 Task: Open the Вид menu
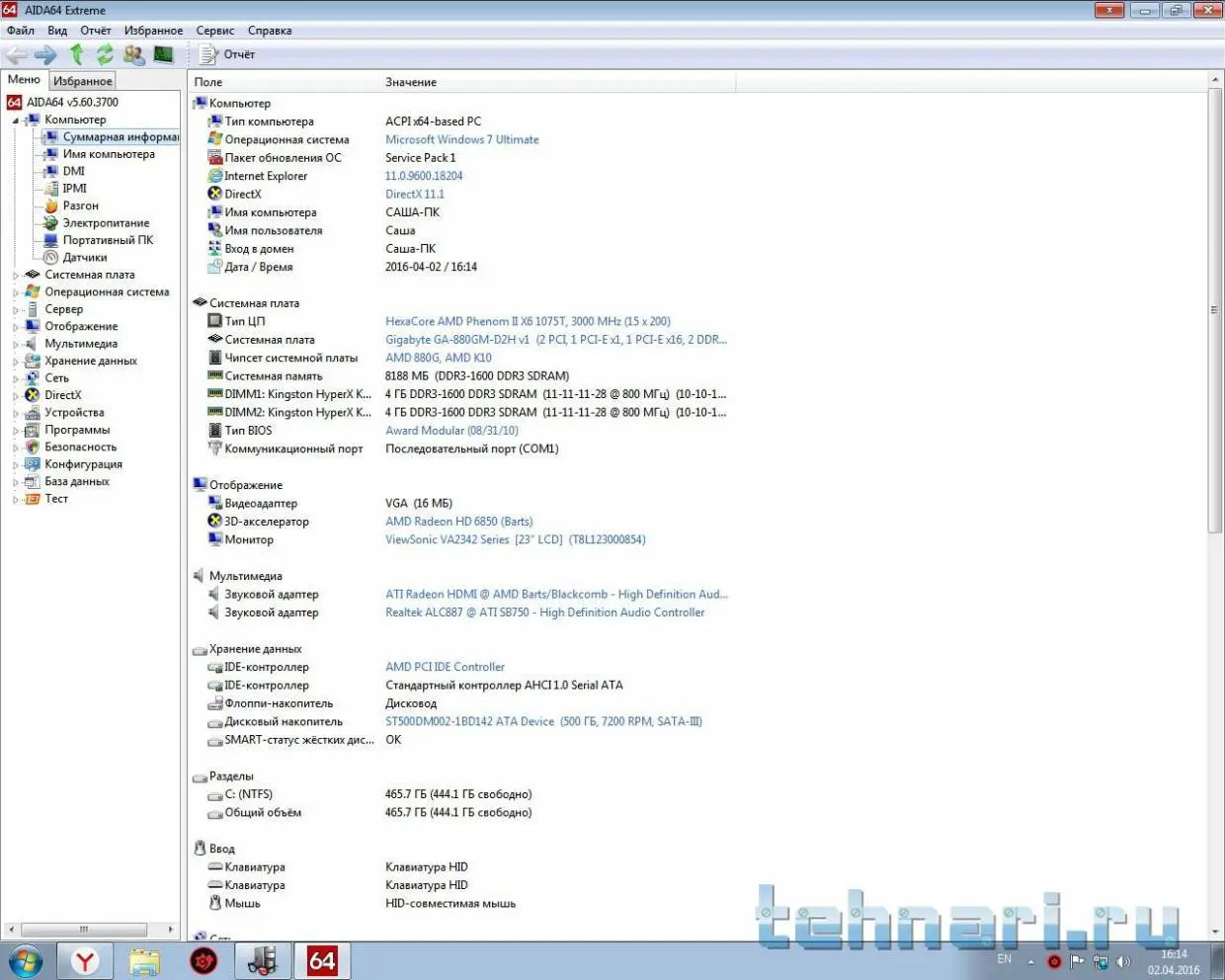(58, 31)
